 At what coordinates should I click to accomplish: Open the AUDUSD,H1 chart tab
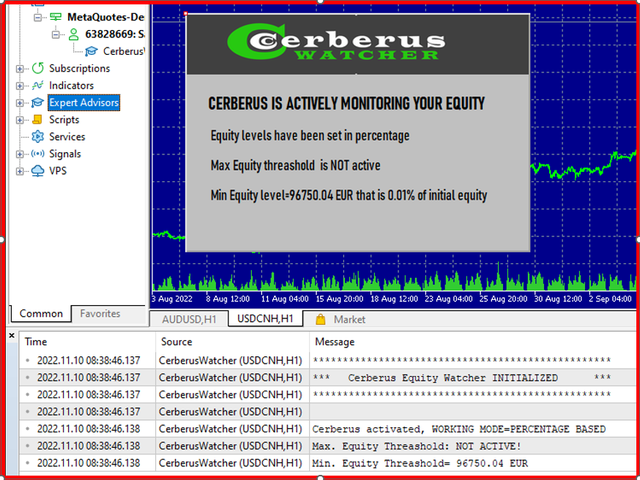click(x=189, y=319)
